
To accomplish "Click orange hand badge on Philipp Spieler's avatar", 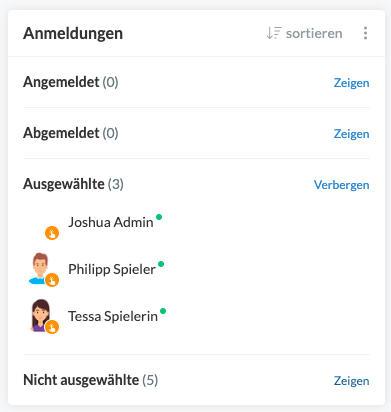I will [52, 280].
